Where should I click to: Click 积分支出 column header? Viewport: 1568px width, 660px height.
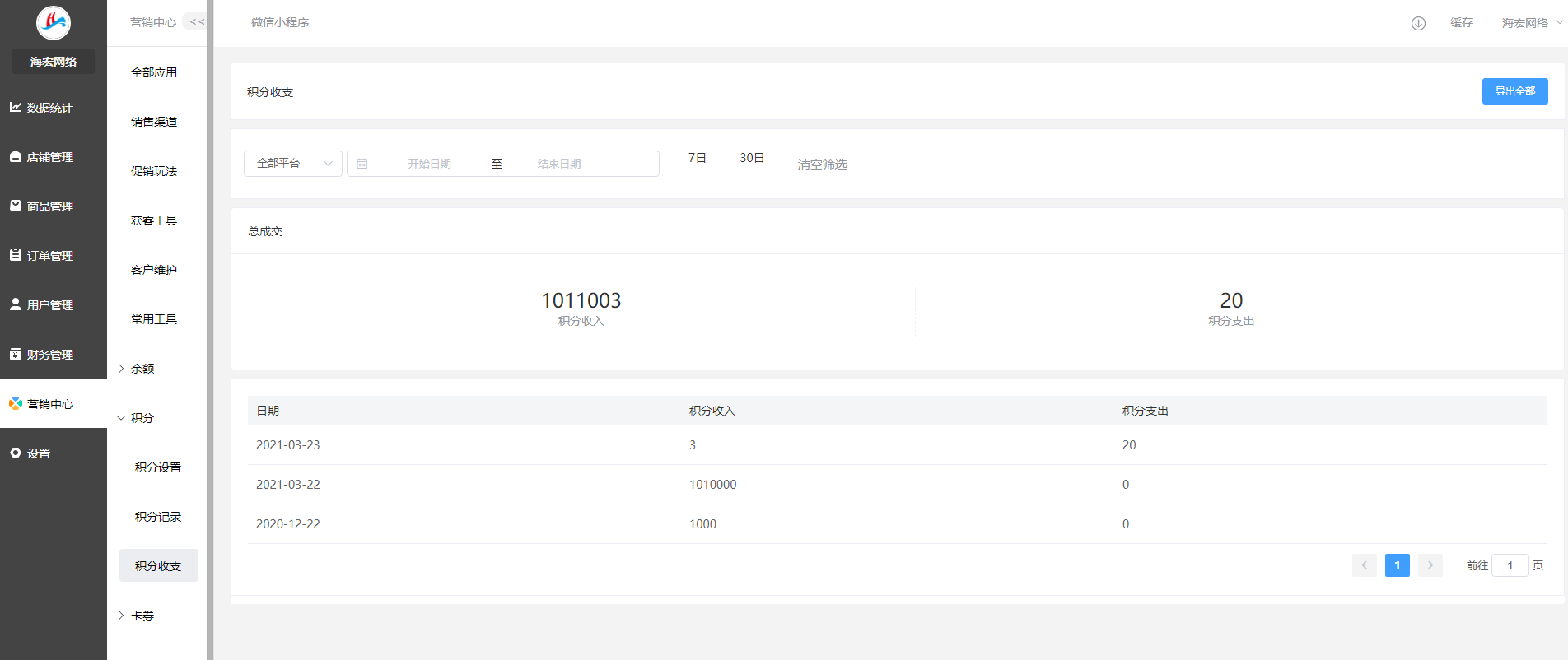point(1146,411)
